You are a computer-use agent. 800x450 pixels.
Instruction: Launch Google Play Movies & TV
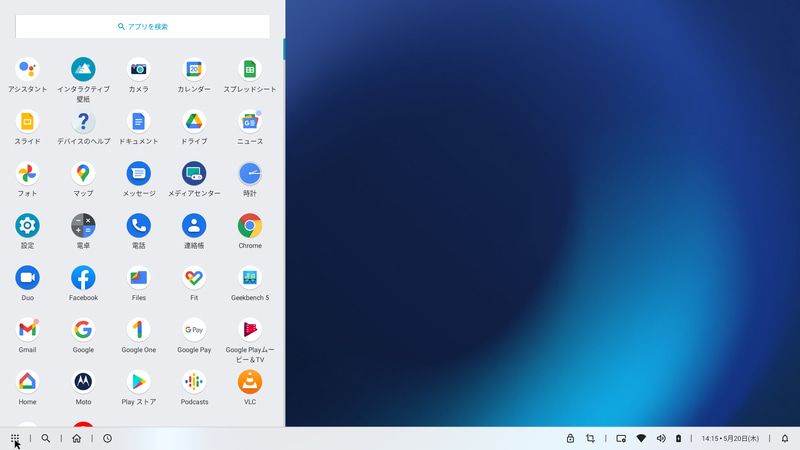point(249,330)
